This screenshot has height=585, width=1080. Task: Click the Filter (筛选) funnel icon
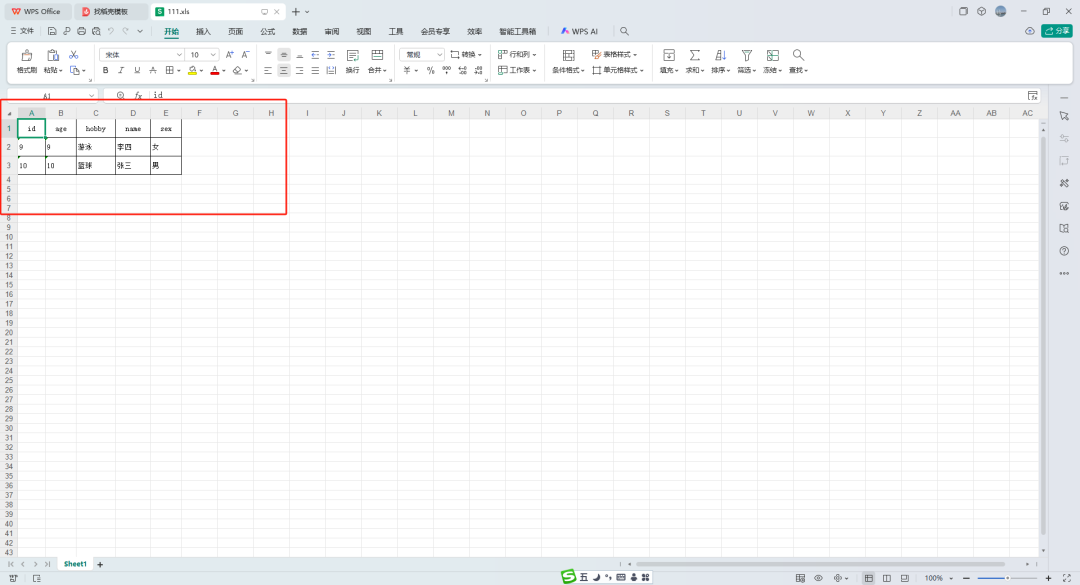point(746,55)
